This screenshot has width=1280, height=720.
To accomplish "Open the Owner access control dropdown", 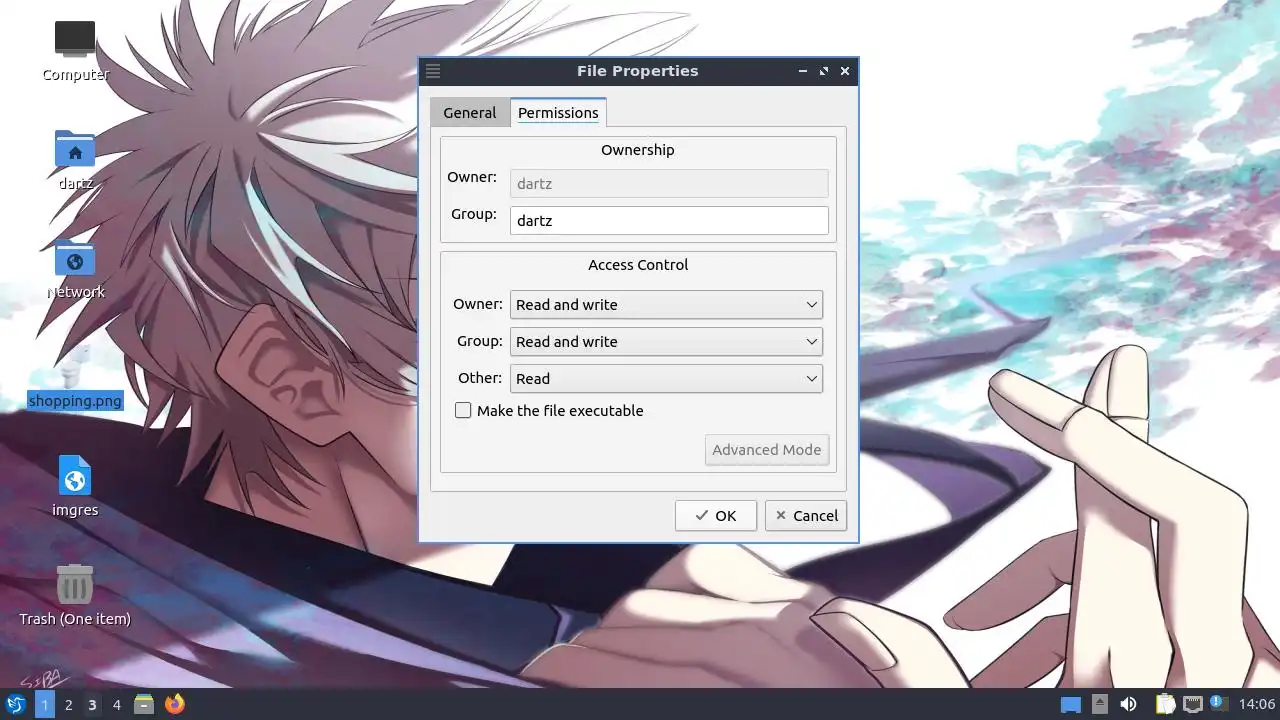I will pos(666,305).
